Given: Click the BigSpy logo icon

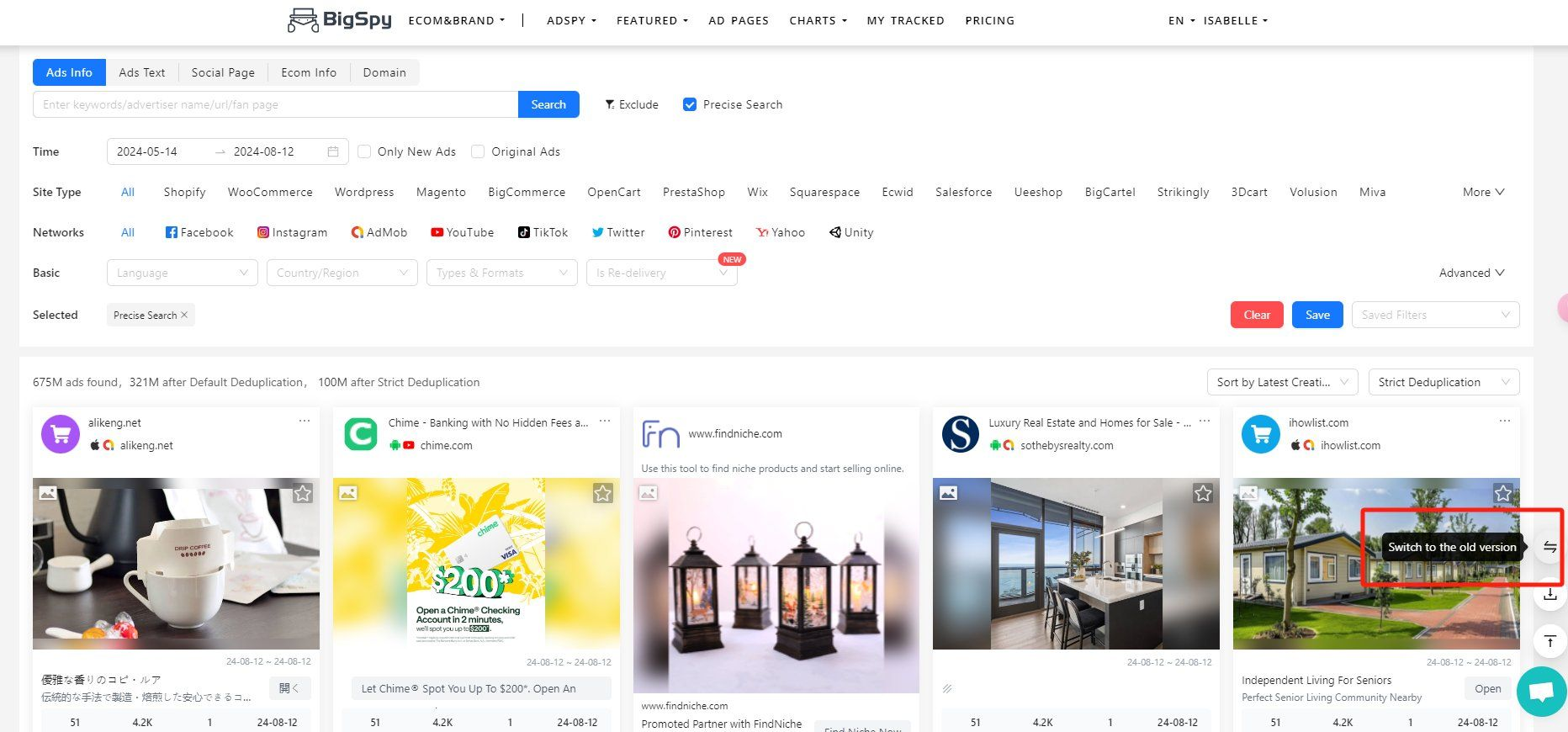Looking at the screenshot, I should [304, 19].
